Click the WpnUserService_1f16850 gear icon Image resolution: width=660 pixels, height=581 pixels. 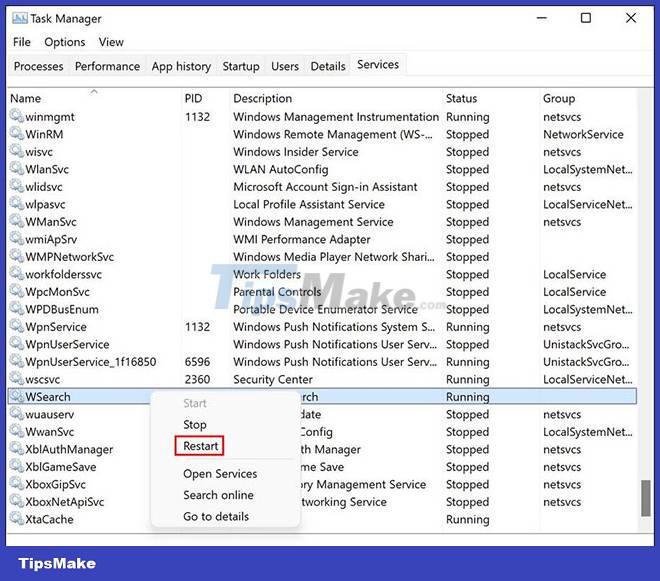(17, 361)
